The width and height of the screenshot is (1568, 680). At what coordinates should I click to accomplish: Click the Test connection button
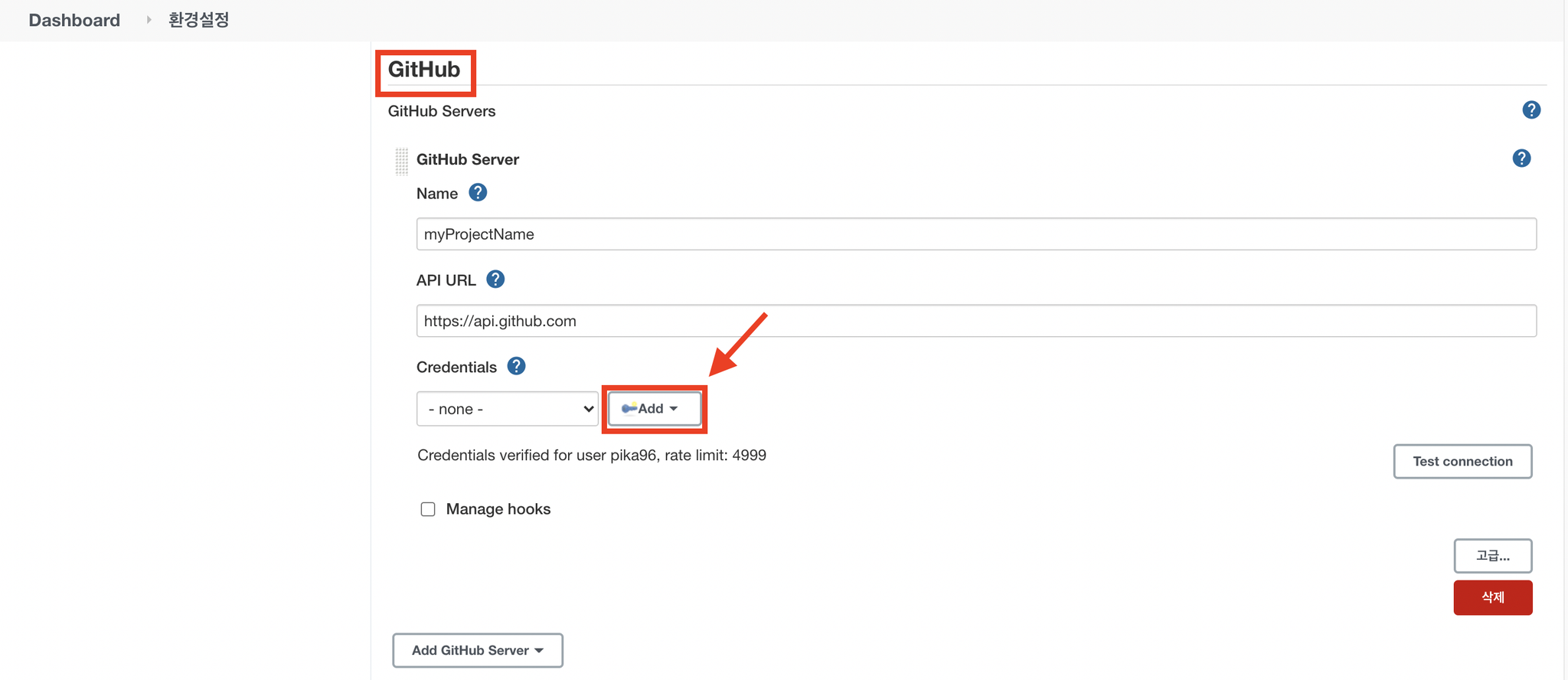coord(1462,461)
